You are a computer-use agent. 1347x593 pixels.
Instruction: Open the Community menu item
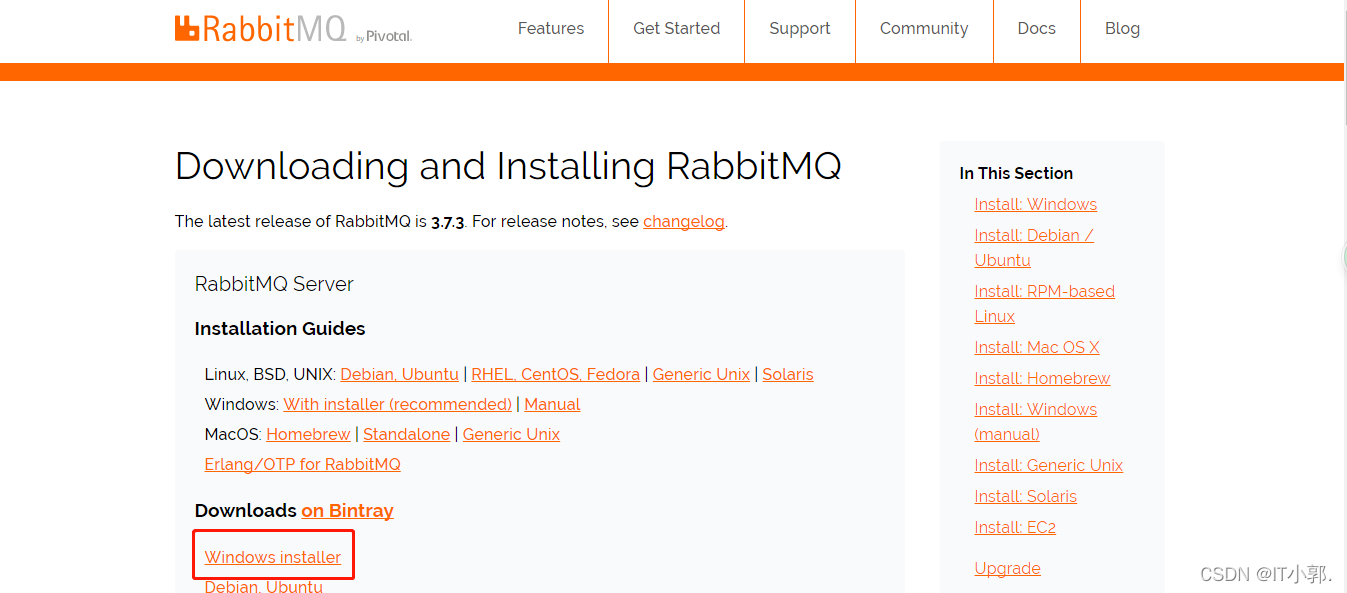click(924, 28)
